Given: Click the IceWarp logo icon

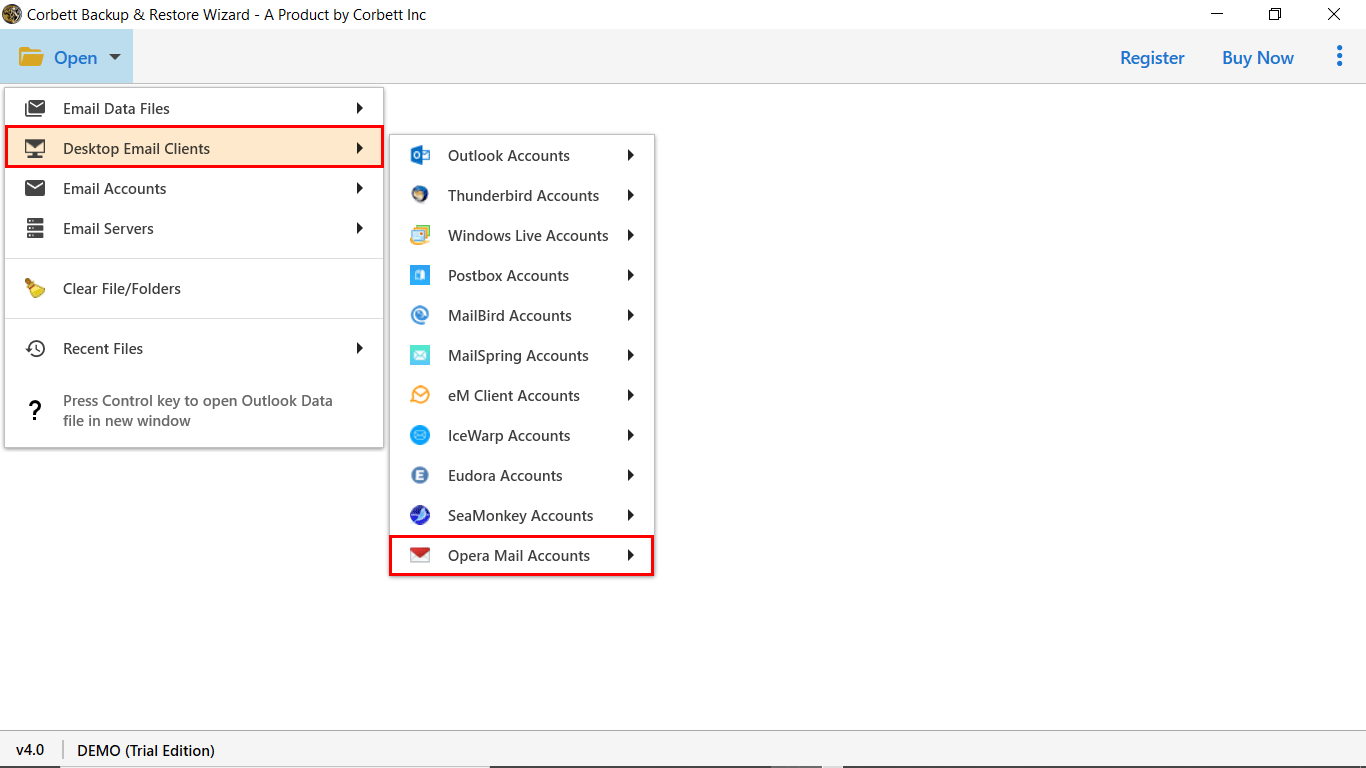Looking at the screenshot, I should (x=420, y=435).
